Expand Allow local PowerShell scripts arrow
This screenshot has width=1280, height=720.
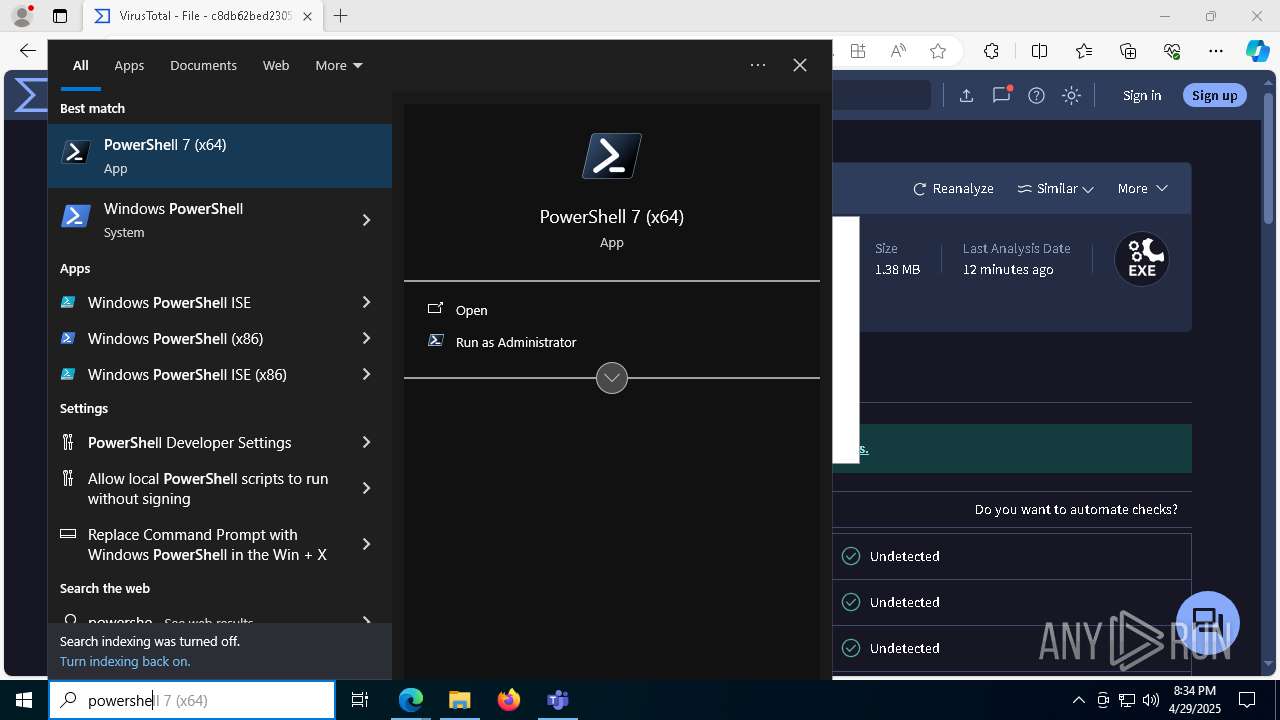pyautogui.click(x=367, y=488)
